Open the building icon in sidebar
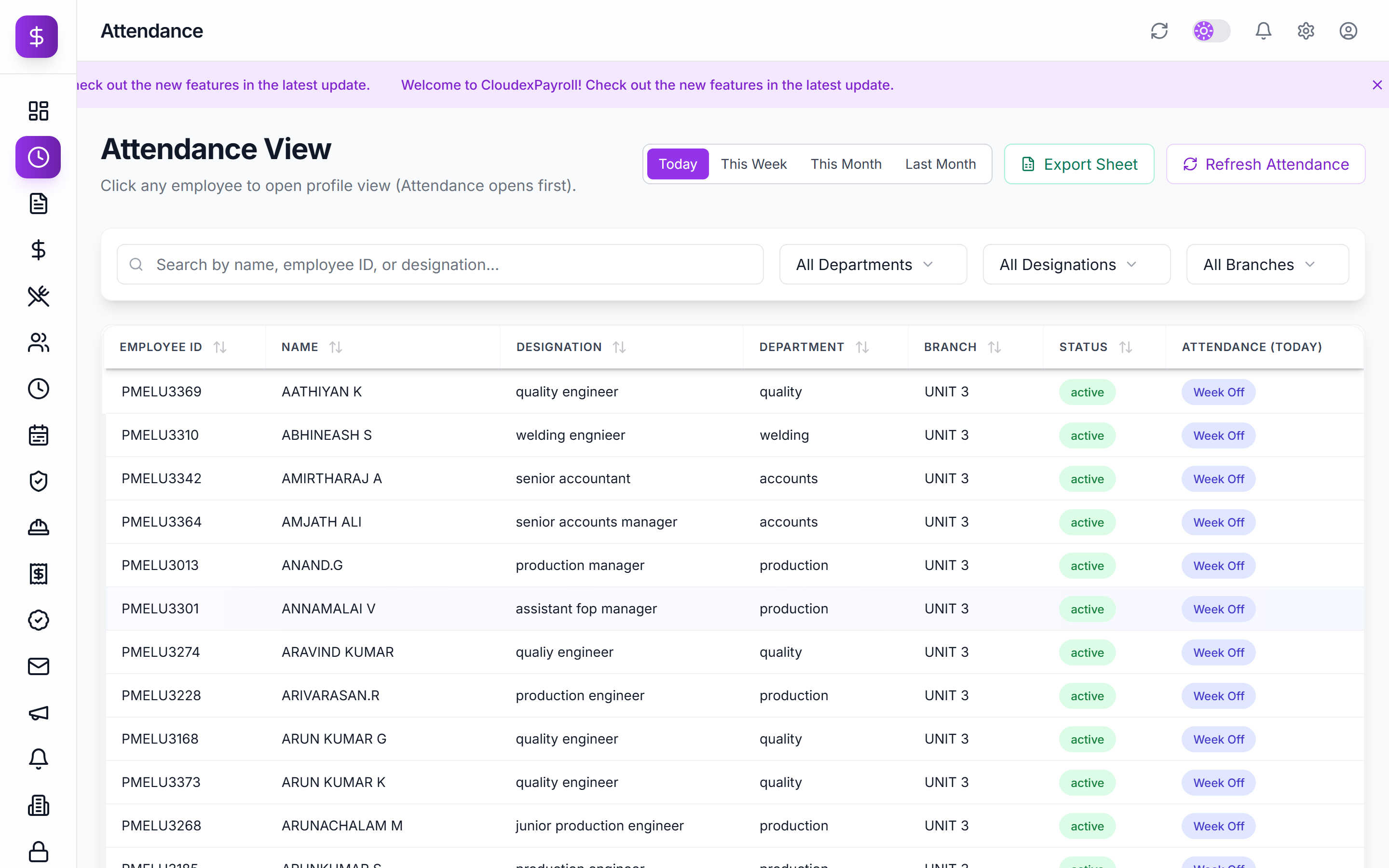The height and width of the screenshot is (868, 1389). [x=39, y=805]
